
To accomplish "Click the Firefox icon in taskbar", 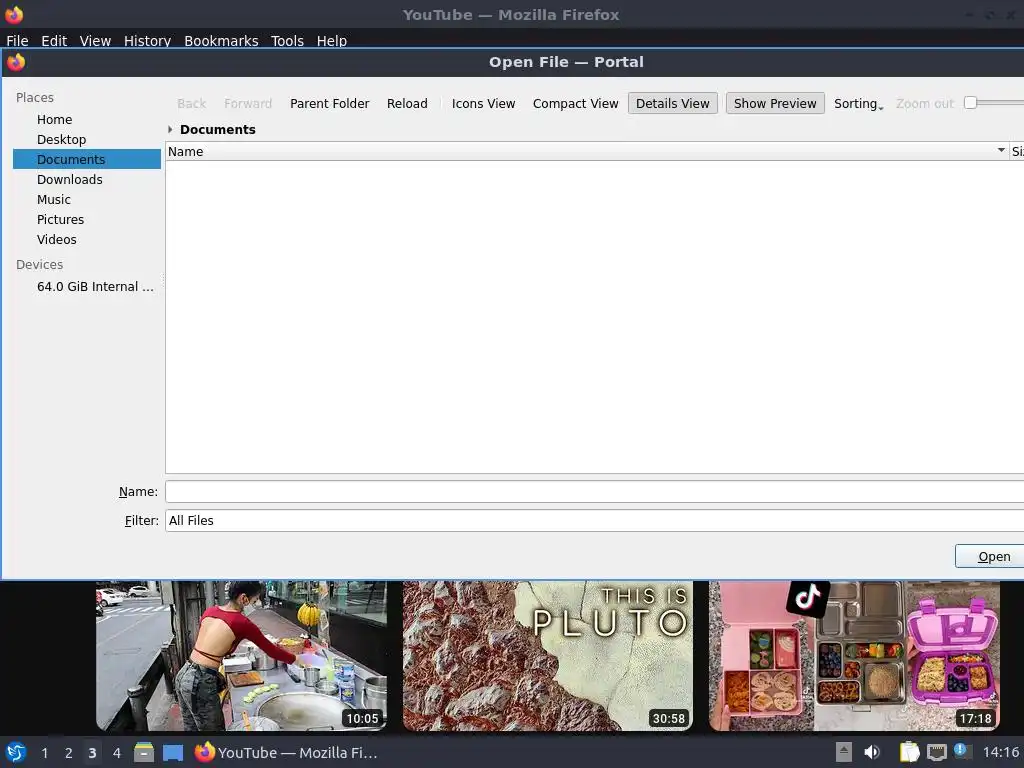I will pos(204,752).
